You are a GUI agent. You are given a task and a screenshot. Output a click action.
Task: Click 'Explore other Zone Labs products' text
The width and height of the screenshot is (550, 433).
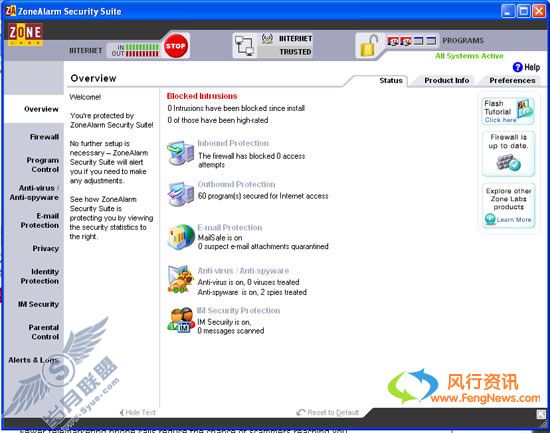(x=509, y=199)
